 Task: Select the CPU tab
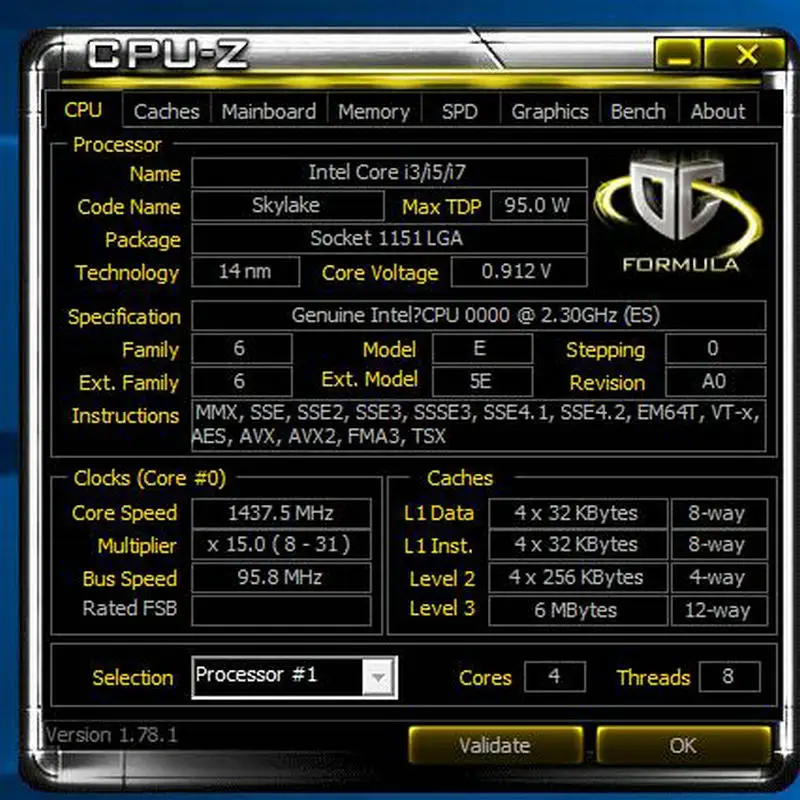pyautogui.click(x=83, y=110)
